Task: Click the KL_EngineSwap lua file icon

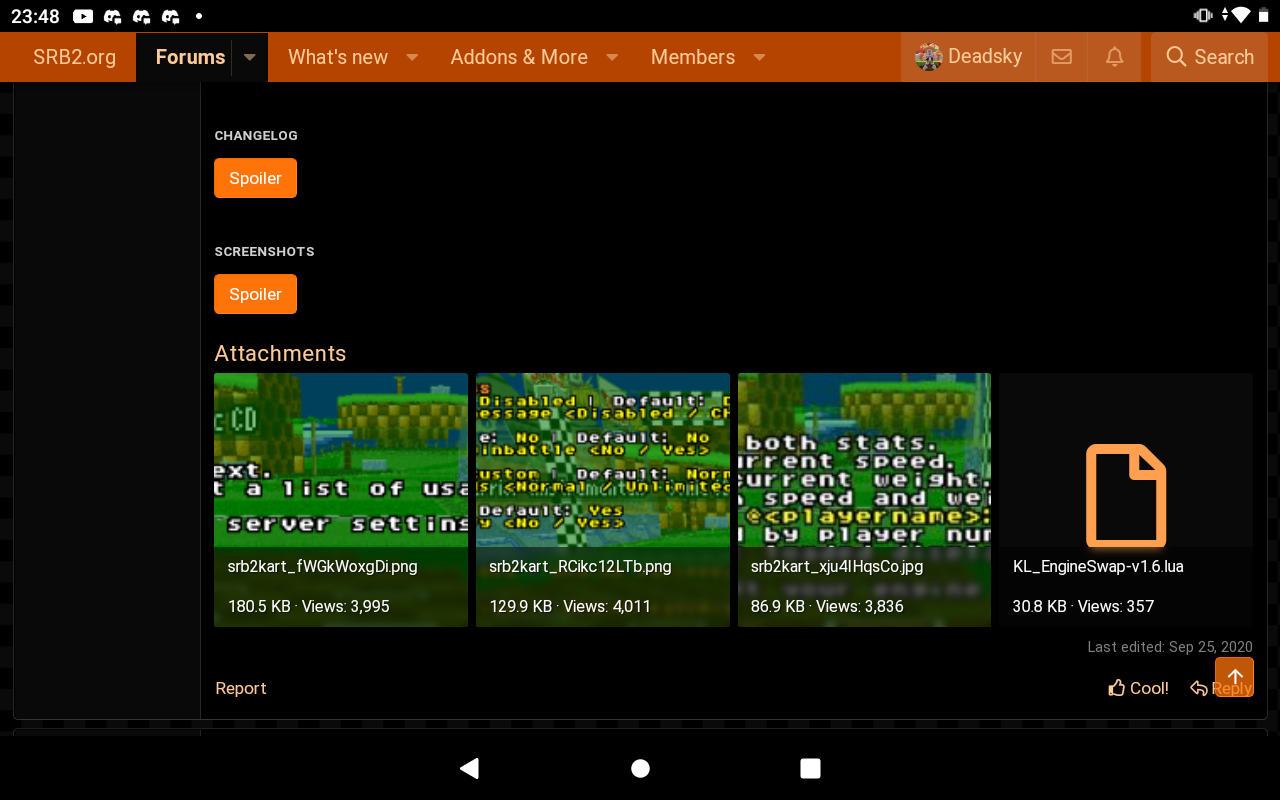Action: point(1126,496)
